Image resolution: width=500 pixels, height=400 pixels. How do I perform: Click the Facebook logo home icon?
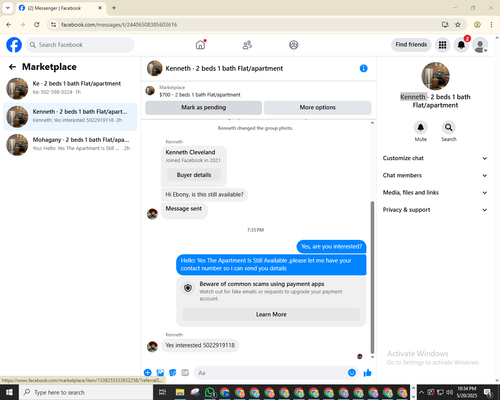coord(14,45)
